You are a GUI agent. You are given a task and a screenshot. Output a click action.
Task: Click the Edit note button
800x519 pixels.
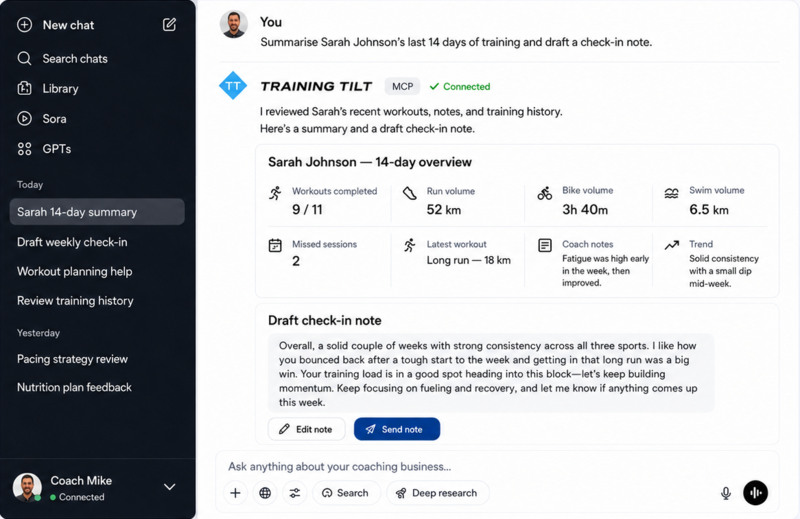[306, 429]
